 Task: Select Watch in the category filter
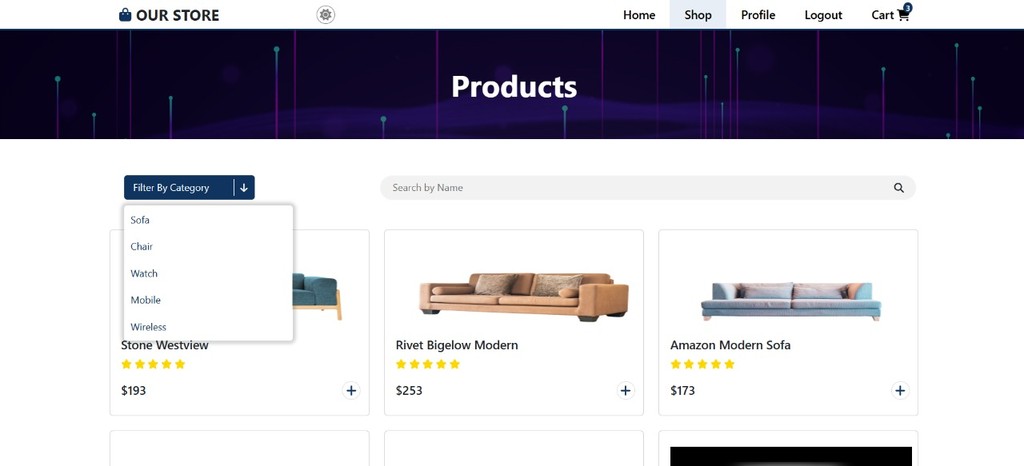tap(144, 274)
